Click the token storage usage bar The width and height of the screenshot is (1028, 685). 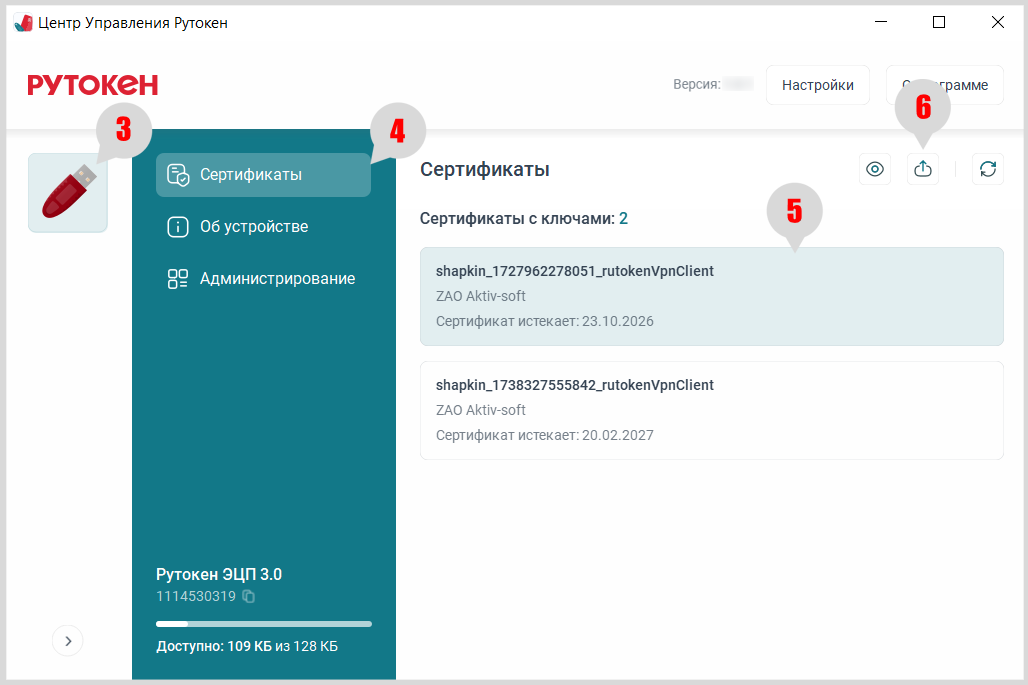(x=264, y=624)
